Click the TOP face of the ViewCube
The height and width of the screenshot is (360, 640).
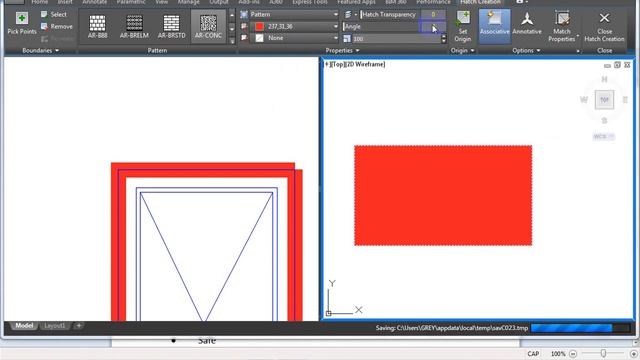[x=604, y=100]
